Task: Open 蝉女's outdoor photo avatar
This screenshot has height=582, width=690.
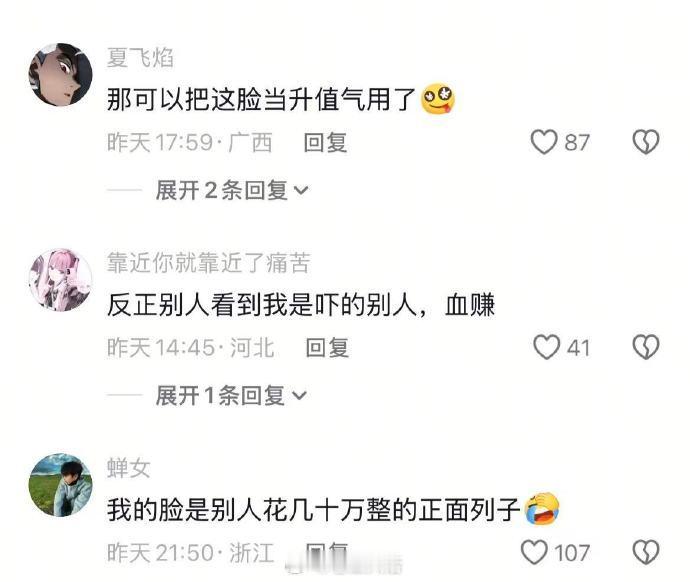Action: click(x=60, y=485)
